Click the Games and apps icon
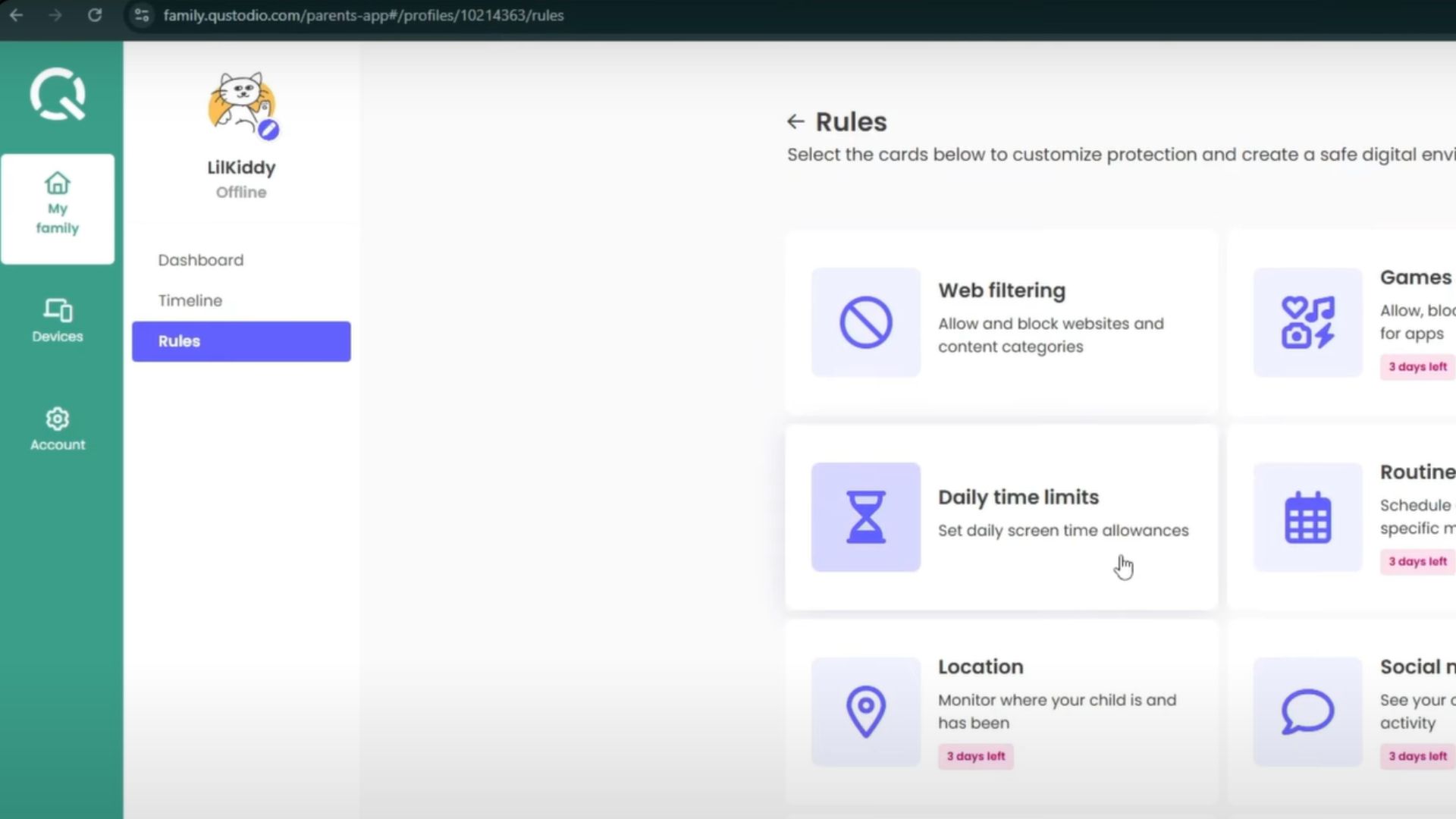This screenshot has height=819, width=1456. pyautogui.click(x=1307, y=322)
